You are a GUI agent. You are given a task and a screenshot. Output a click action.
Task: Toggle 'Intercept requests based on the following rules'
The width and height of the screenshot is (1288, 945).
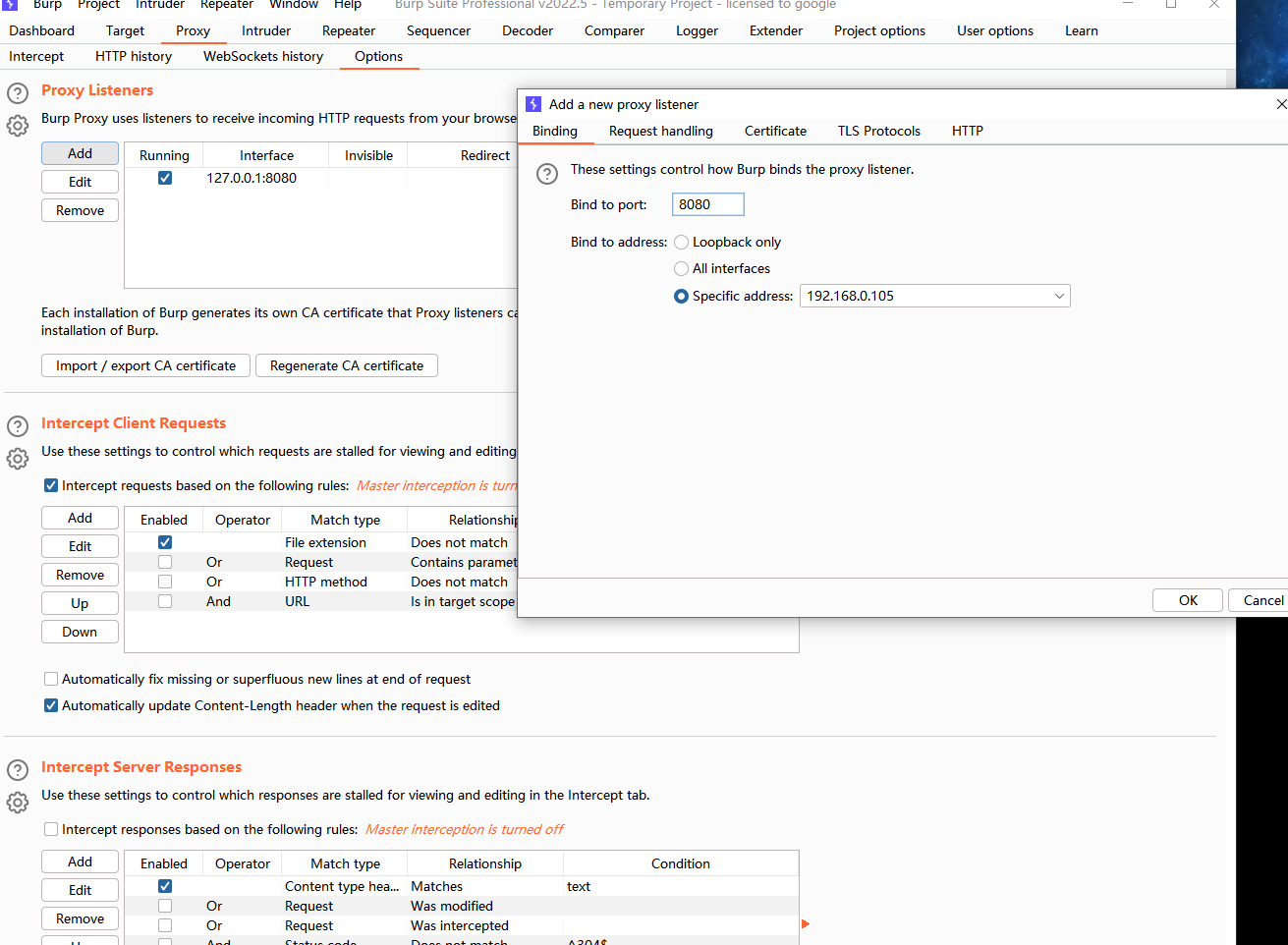pyautogui.click(x=51, y=485)
